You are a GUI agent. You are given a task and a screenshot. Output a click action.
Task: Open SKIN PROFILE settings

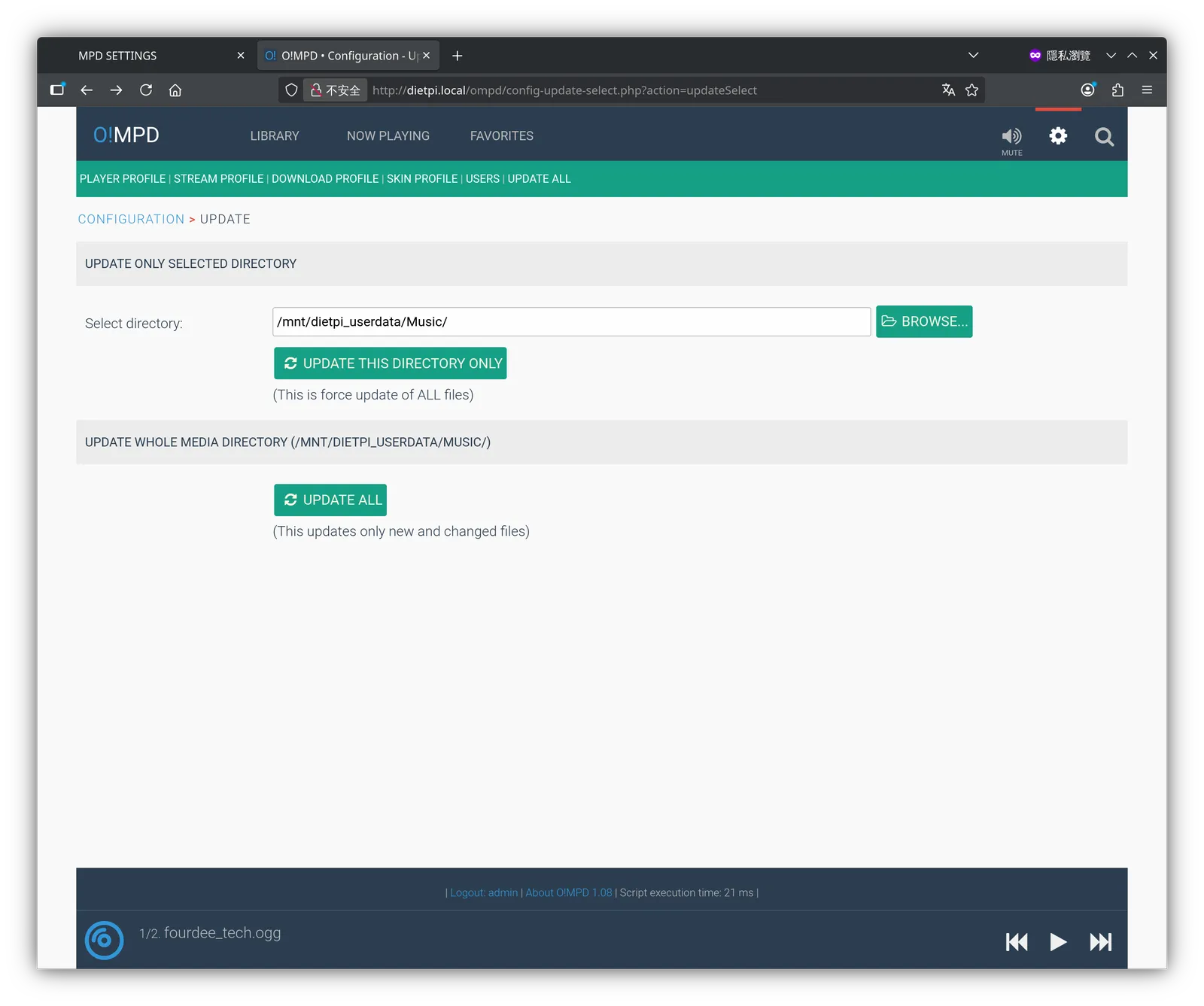click(422, 179)
